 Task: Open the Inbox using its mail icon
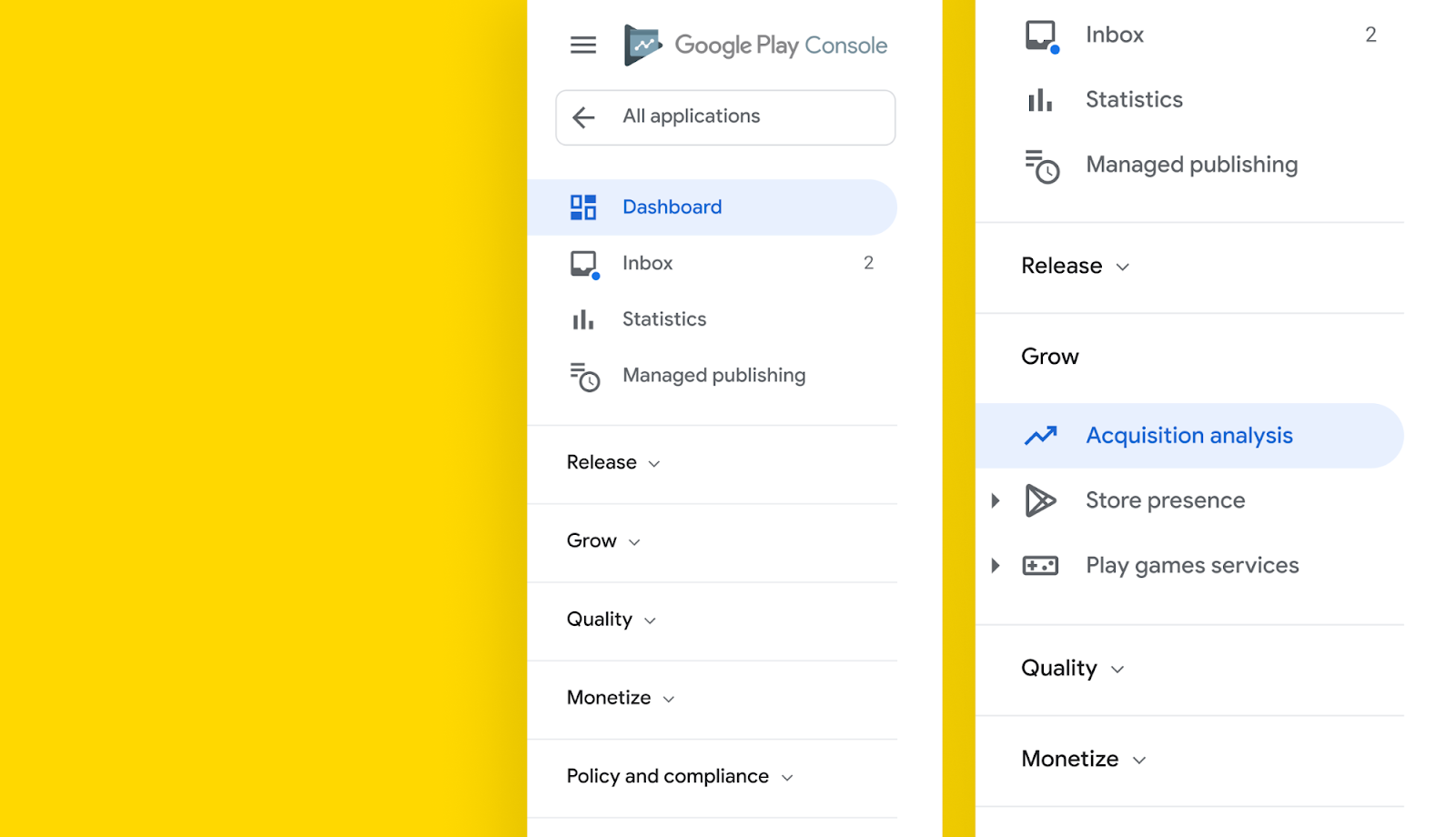[583, 263]
